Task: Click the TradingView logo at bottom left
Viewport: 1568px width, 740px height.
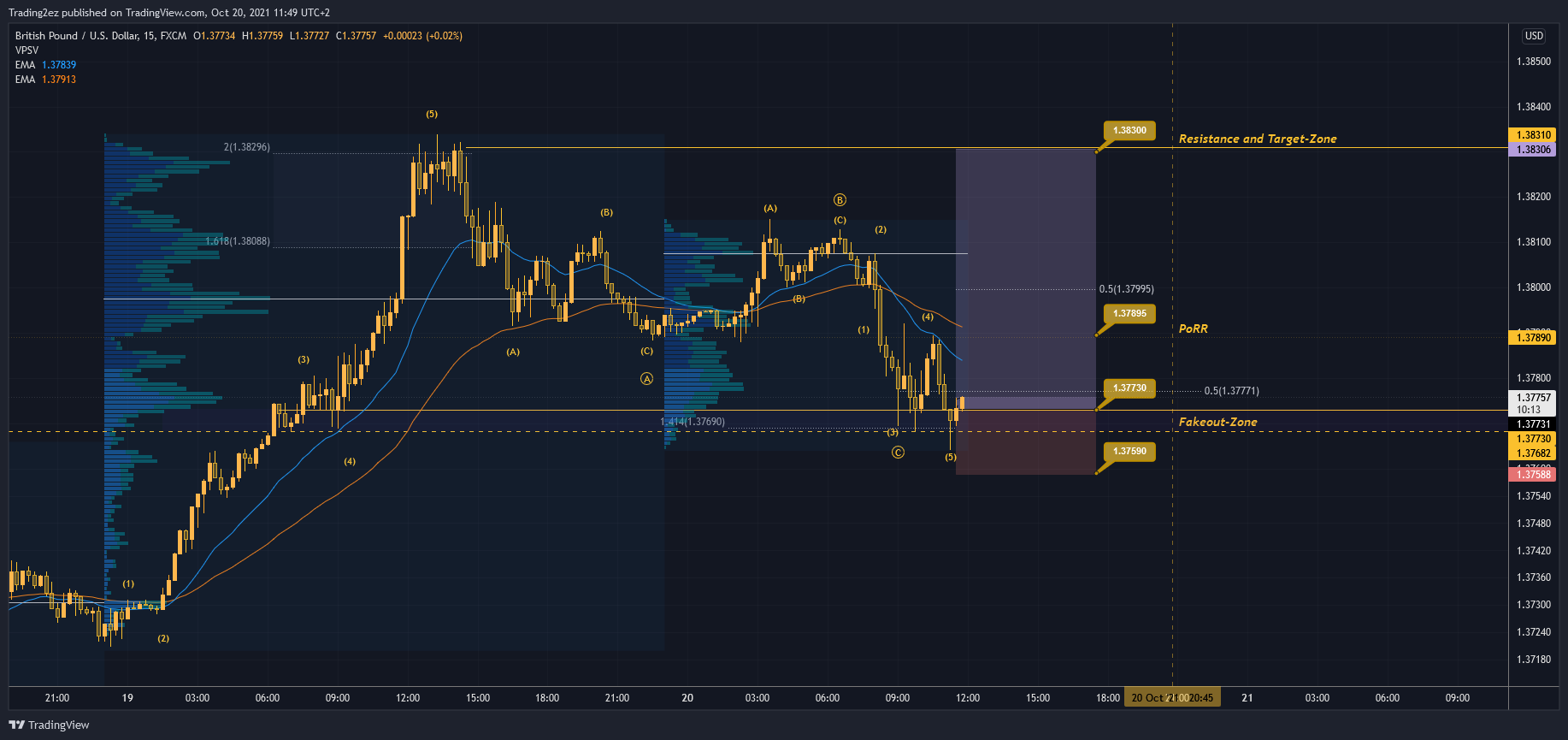Action: point(49,725)
